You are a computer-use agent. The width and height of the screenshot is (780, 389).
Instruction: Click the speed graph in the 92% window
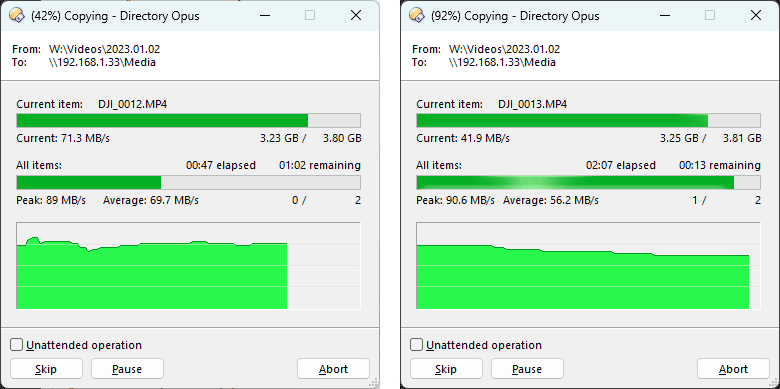tap(588, 266)
